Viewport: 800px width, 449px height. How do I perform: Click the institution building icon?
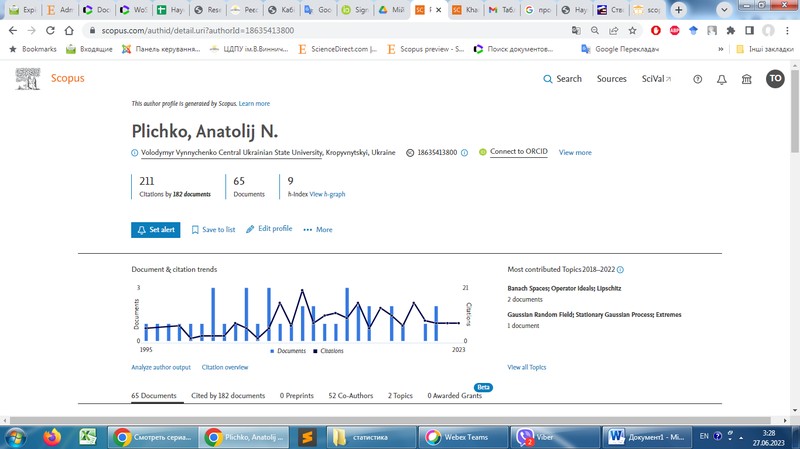pos(746,79)
